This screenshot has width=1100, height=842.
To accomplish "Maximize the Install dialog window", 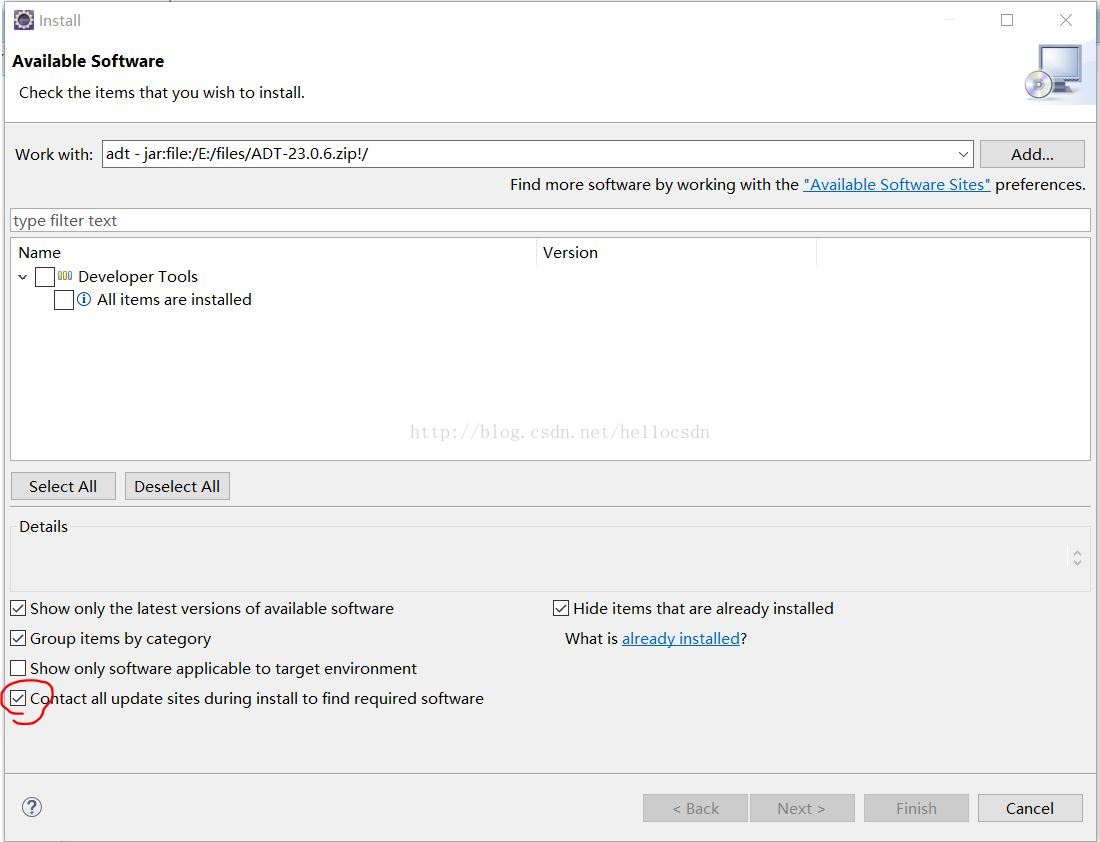I will pyautogui.click(x=1007, y=20).
